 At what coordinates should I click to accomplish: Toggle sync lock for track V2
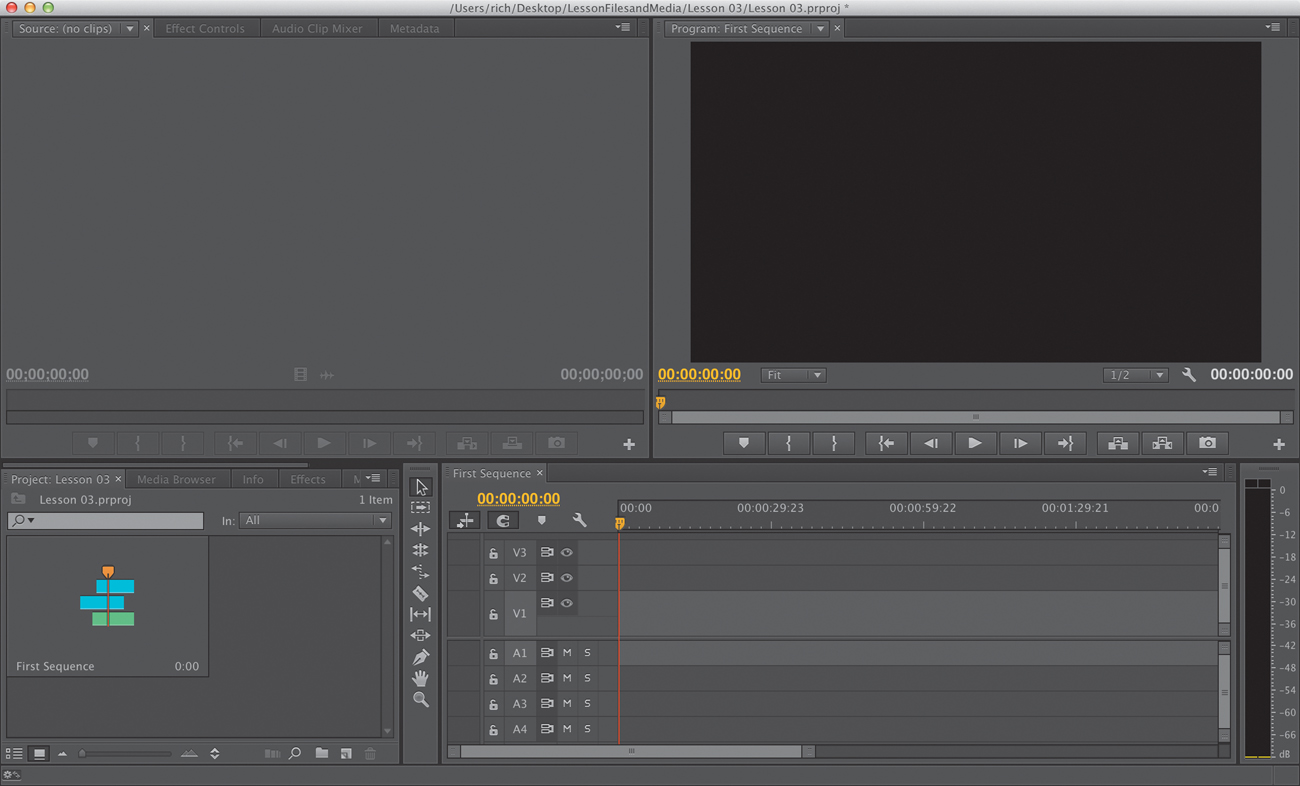[547, 578]
